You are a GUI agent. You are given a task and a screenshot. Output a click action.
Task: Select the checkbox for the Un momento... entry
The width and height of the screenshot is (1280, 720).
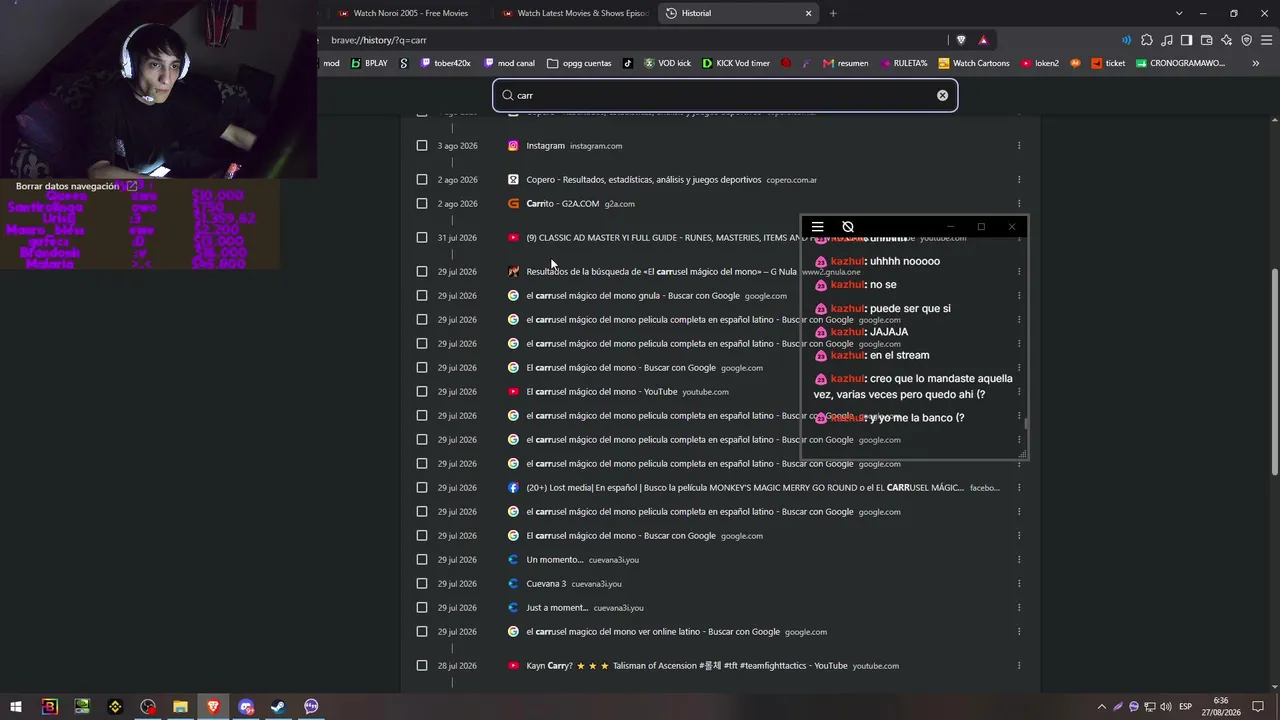click(422, 560)
